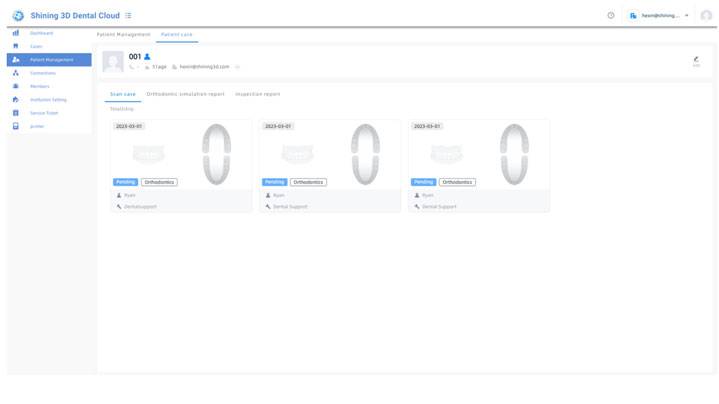Click the date label on the middle scan card

pyautogui.click(x=278, y=126)
